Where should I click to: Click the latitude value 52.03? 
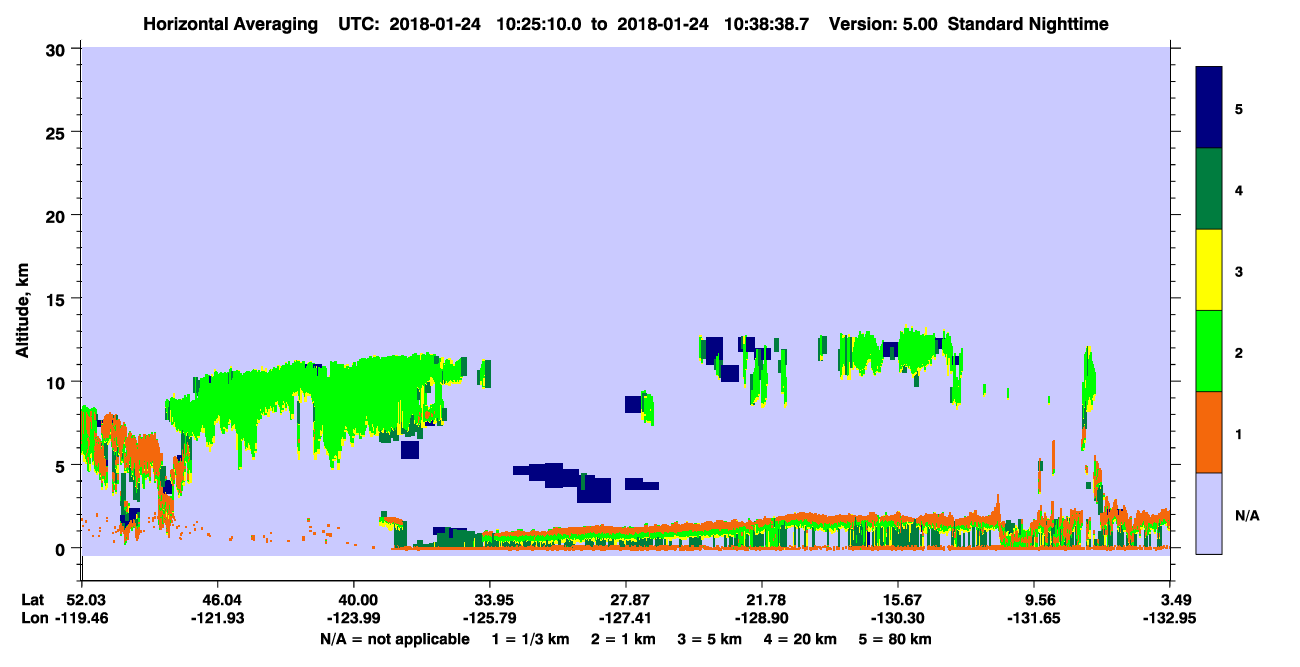(x=81, y=599)
